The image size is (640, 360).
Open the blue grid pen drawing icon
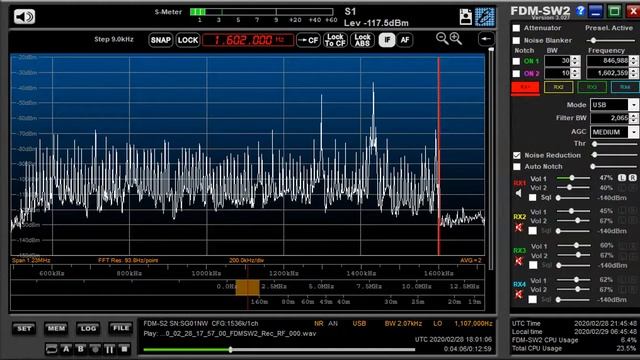pyautogui.click(x=484, y=17)
